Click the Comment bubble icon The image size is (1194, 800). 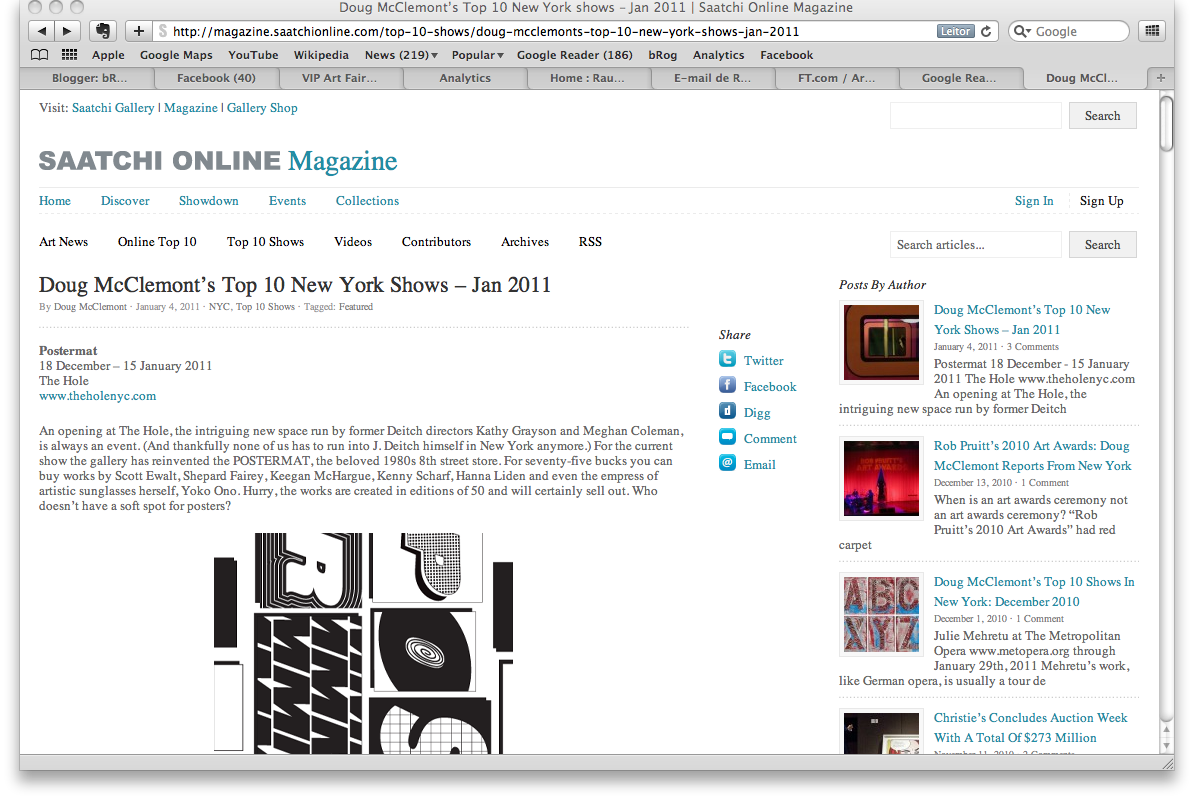pyautogui.click(x=728, y=437)
